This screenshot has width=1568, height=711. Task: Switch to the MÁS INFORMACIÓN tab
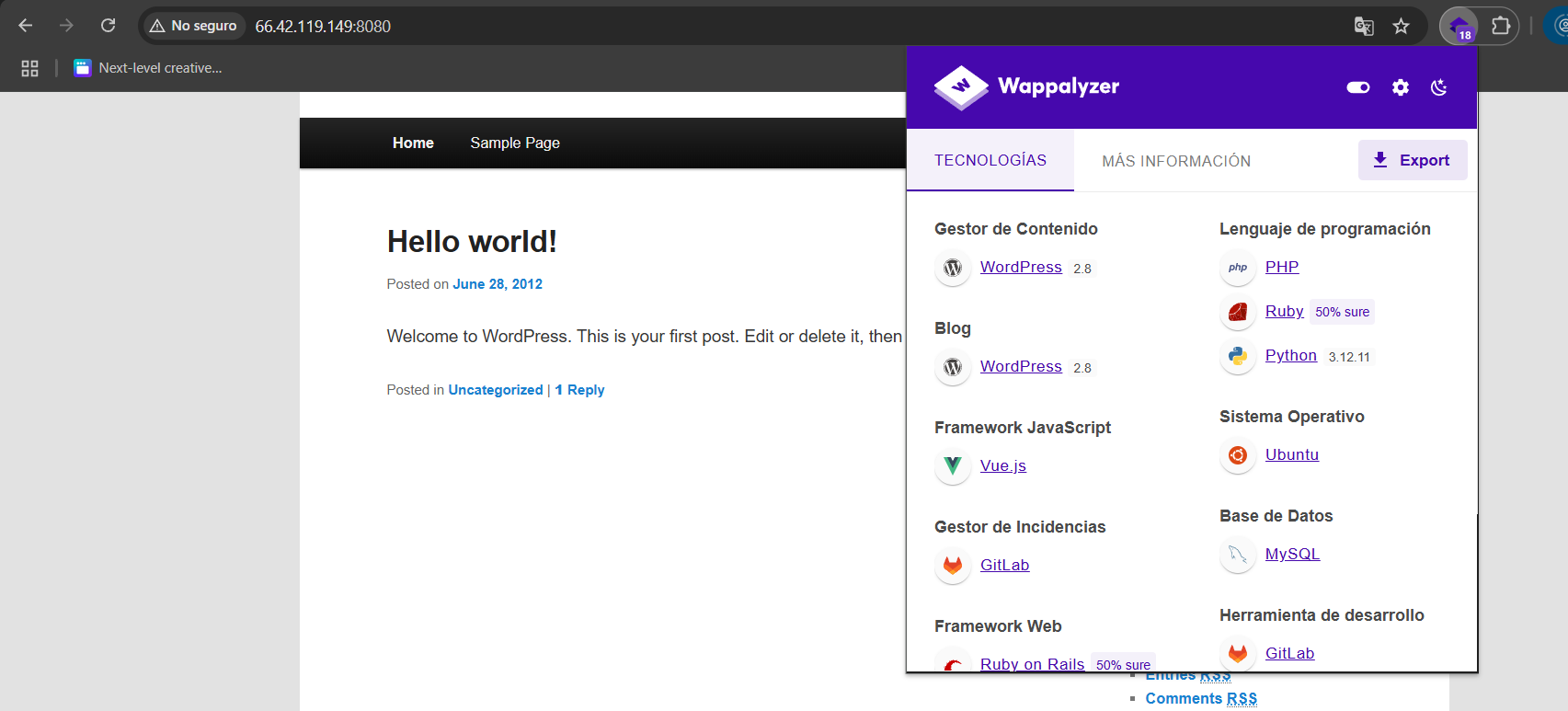[x=1175, y=161]
